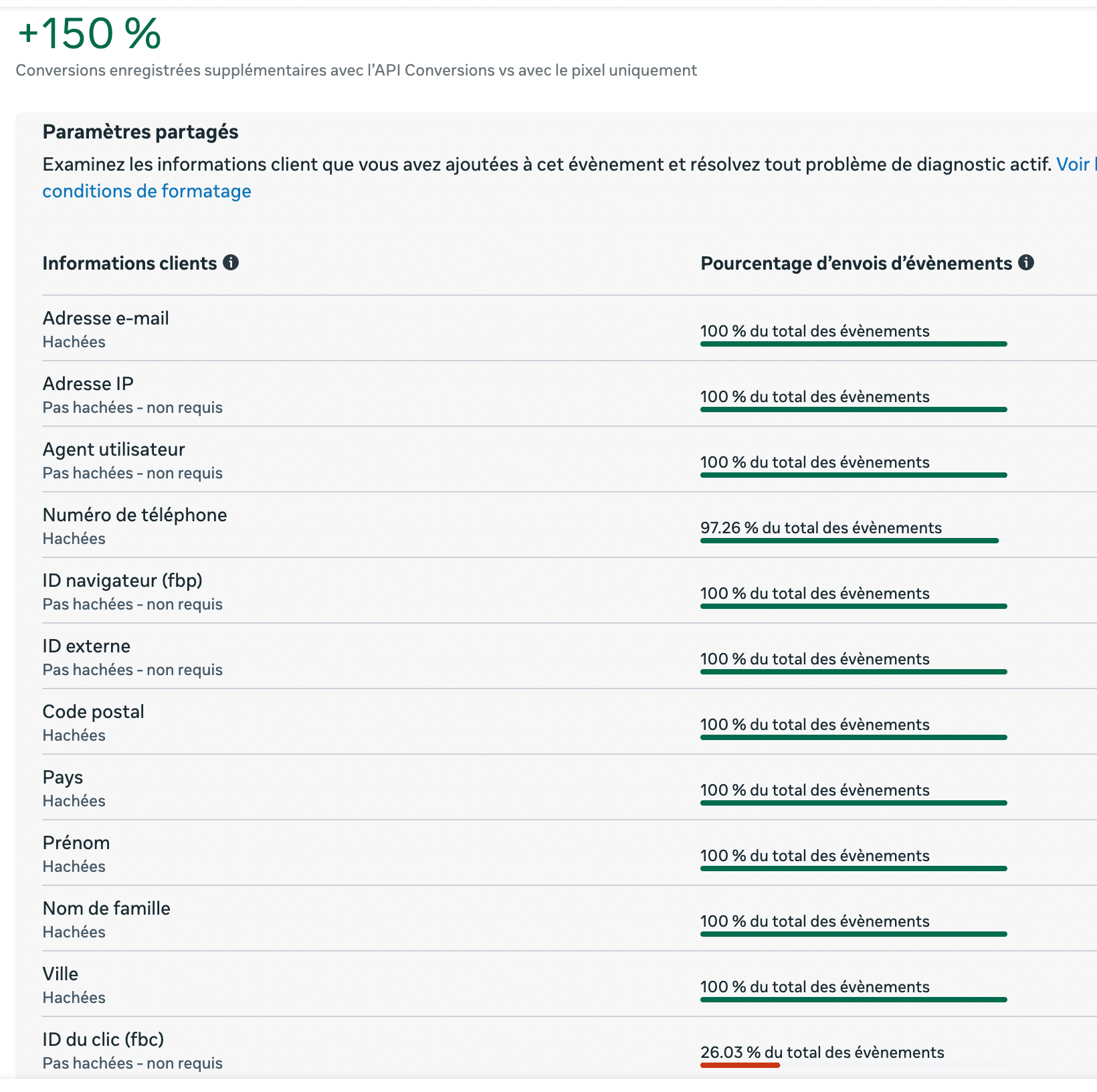The width and height of the screenshot is (1097, 1092).
Task: Click the ID externe parameter name
Action: point(86,646)
